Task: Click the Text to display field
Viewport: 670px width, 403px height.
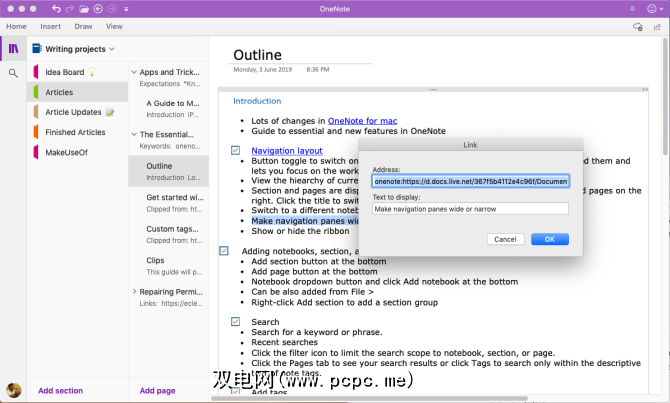Action: (x=470, y=209)
